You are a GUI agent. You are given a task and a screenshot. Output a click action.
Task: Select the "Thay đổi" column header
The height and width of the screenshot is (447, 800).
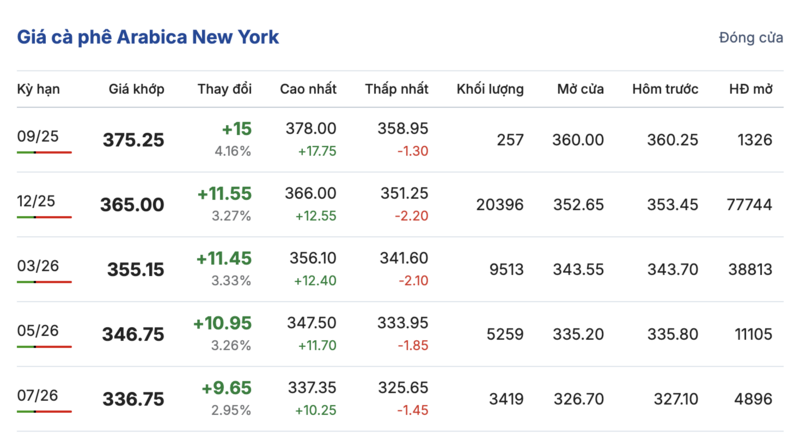pos(224,89)
